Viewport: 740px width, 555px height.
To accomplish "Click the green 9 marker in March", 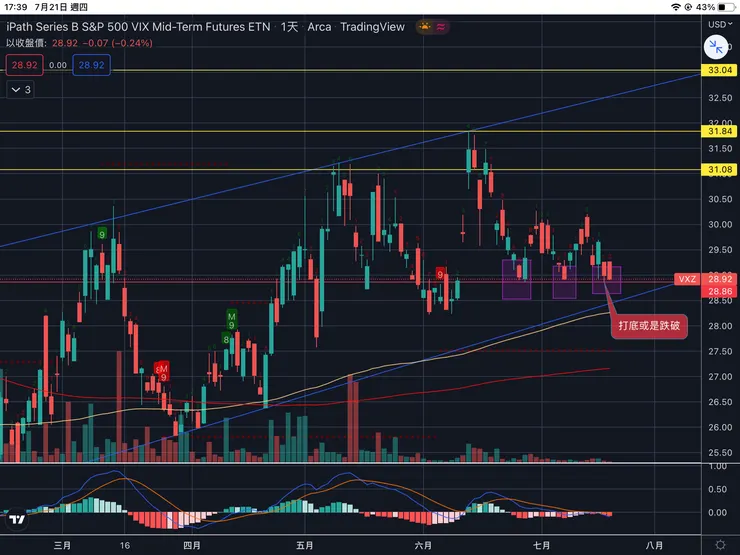I will [x=102, y=234].
